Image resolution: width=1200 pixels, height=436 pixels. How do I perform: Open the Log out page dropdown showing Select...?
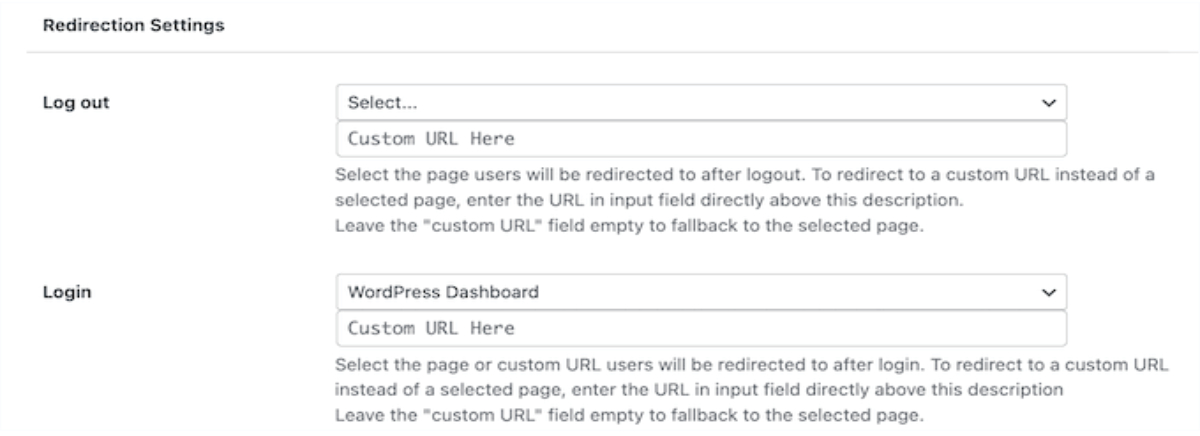[x=700, y=103]
